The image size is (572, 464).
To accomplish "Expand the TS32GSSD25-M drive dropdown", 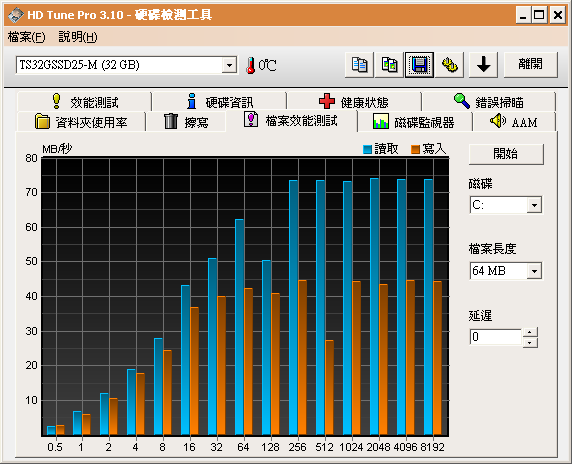I will coord(229,65).
